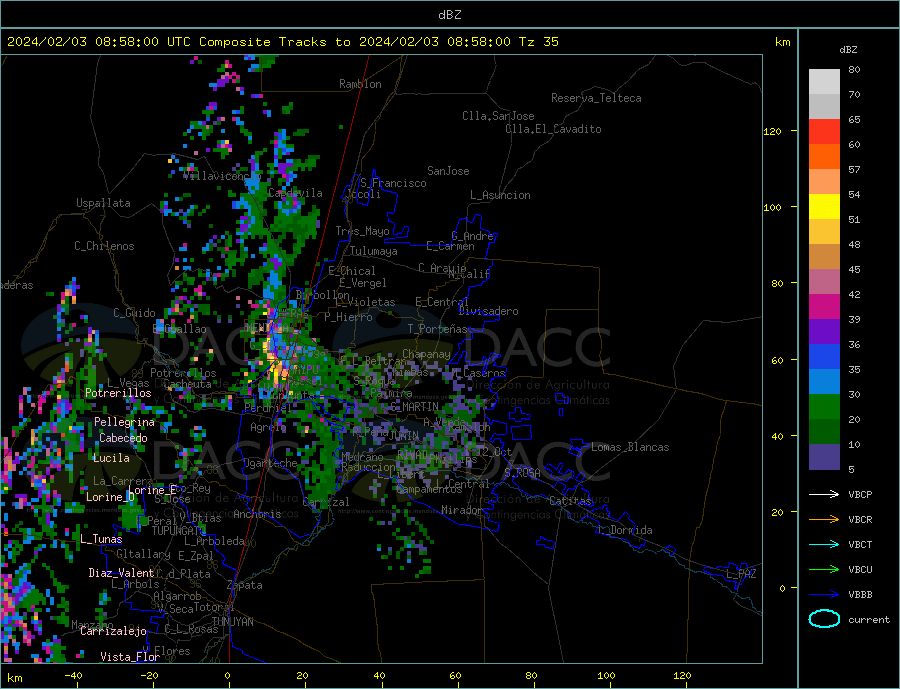Click the gray 70 dBZ color swatch
This screenshot has height=689, width=900.
(824, 107)
